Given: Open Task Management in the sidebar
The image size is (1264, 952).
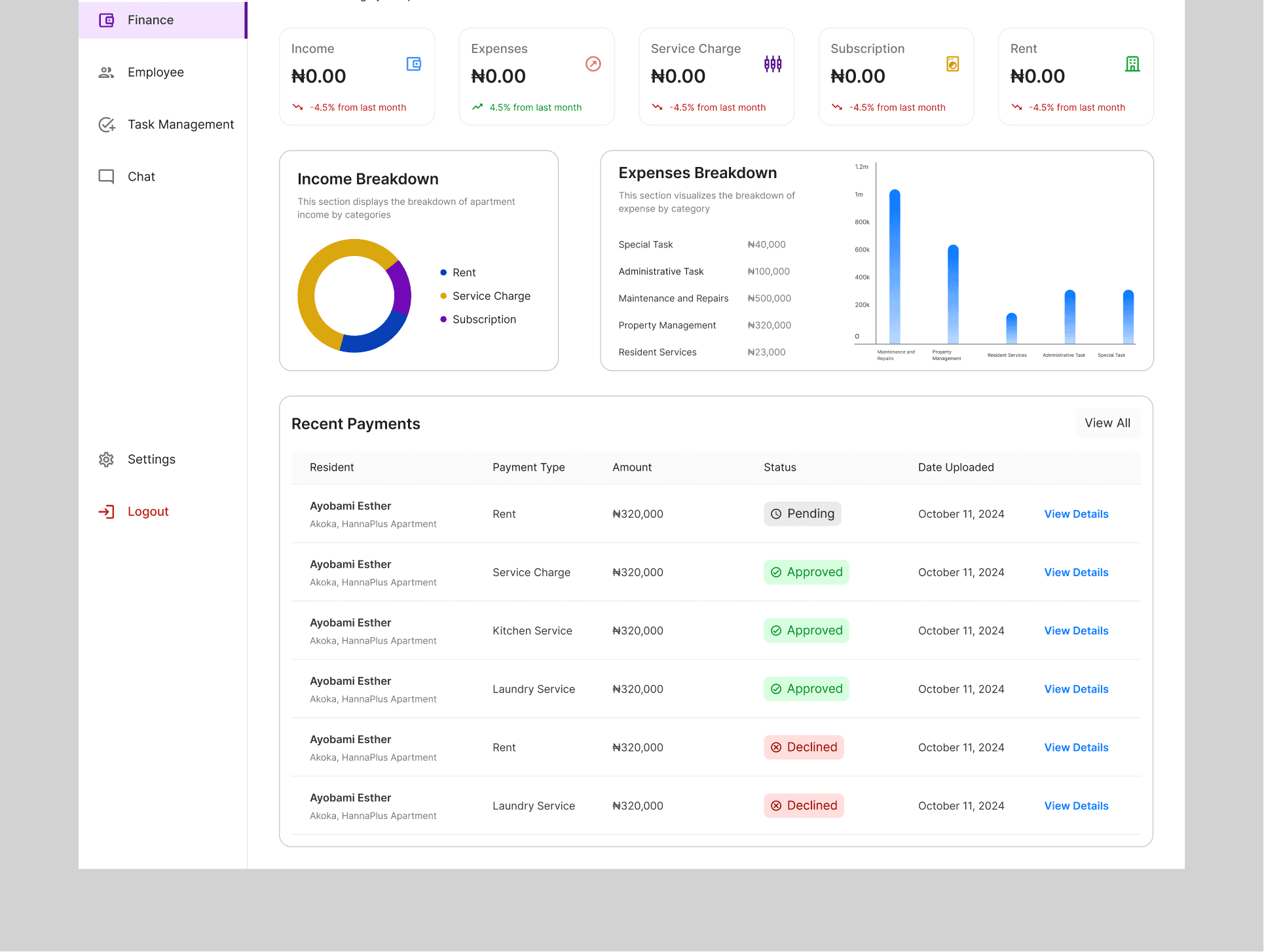Looking at the screenshot, I should (181, 124).
